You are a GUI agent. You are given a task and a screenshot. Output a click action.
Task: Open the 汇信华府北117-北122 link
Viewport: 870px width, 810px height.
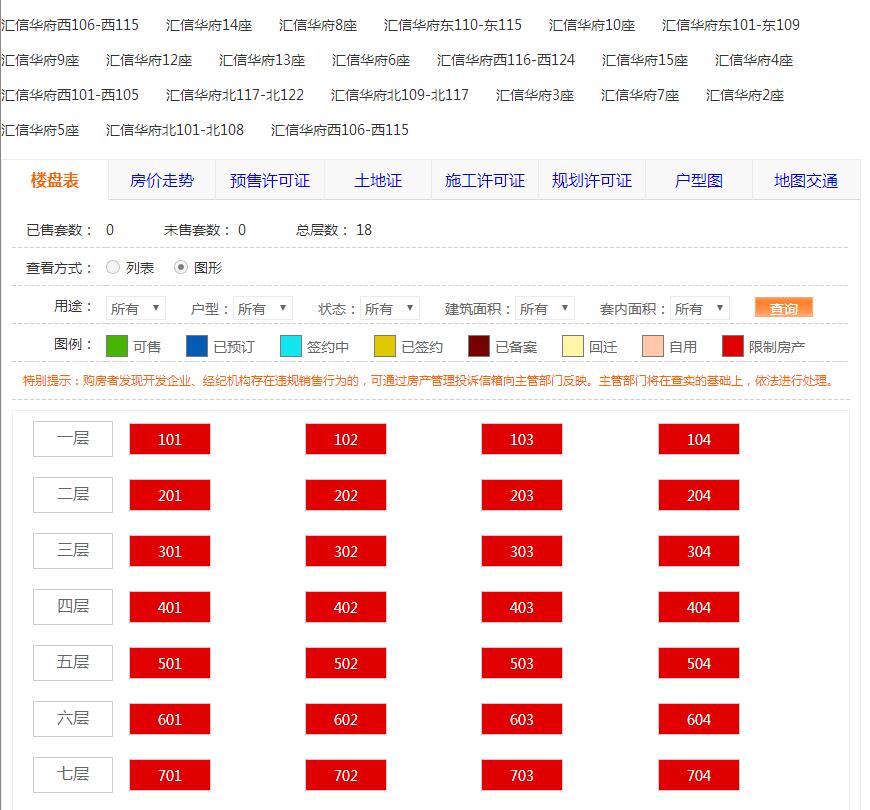click(235, 95)
